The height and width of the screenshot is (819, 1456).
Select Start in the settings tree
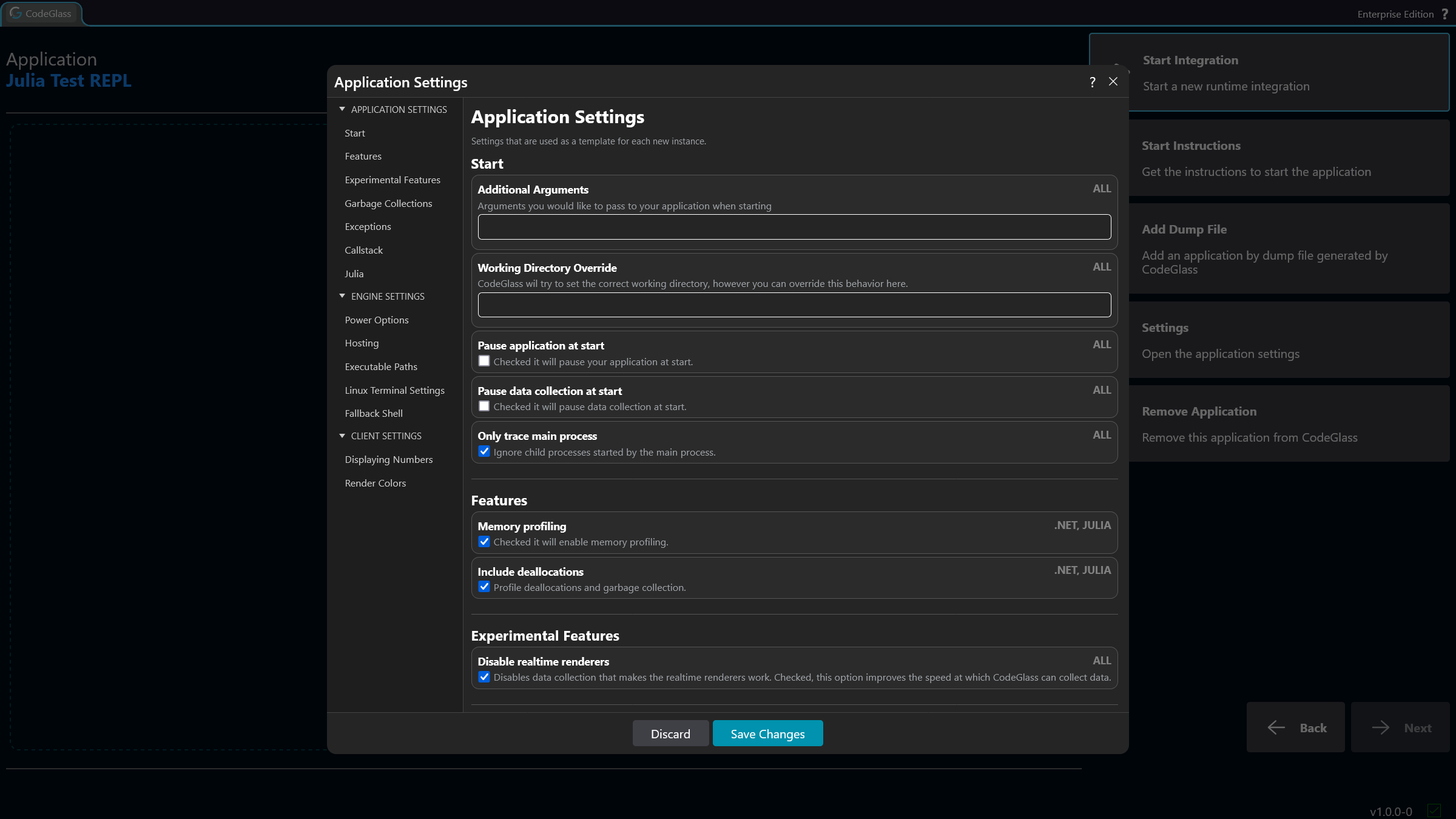click(x=355, y=133)
